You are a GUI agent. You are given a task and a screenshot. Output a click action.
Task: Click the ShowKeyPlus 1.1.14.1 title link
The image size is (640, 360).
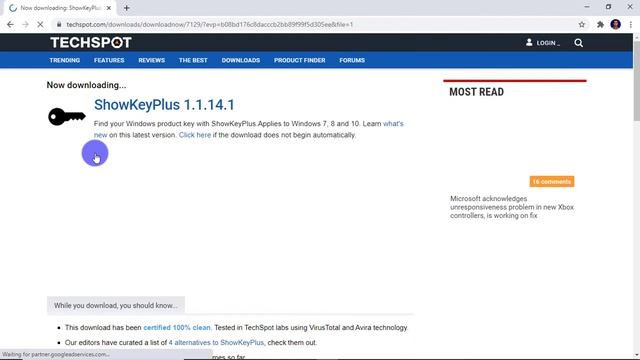point(164,105)
